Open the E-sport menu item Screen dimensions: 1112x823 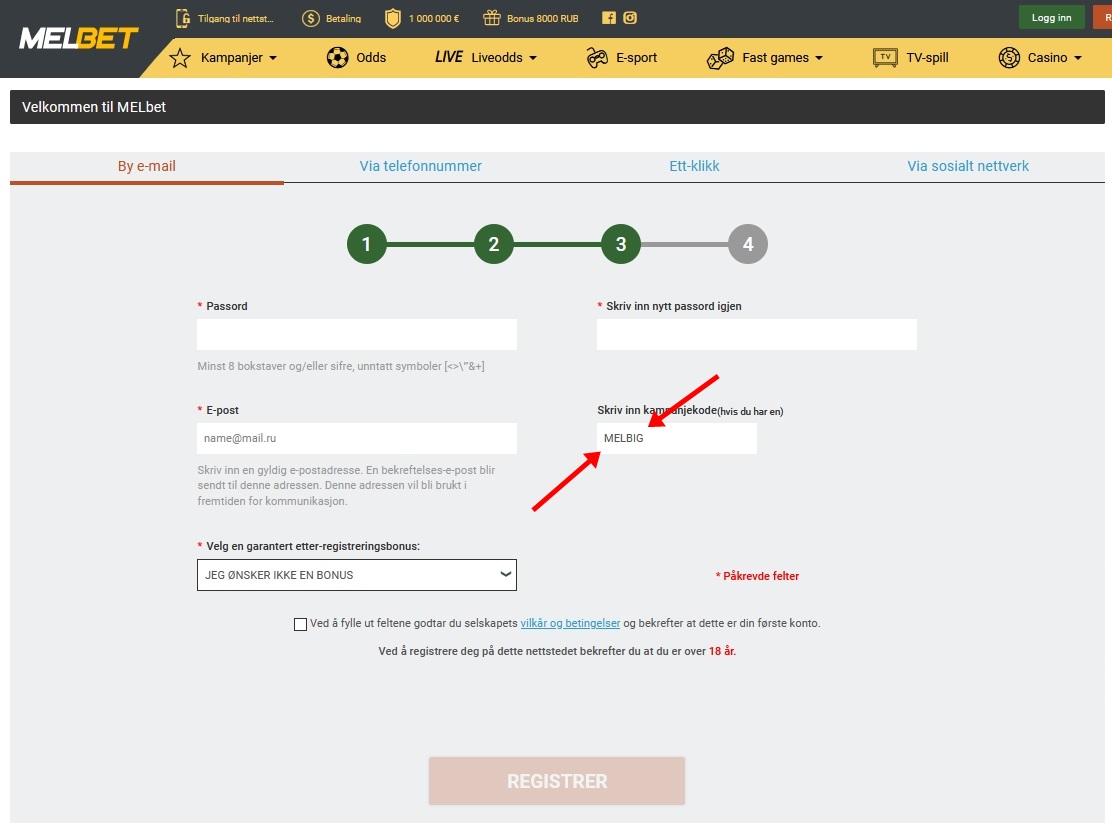click(x=636, y=57)
